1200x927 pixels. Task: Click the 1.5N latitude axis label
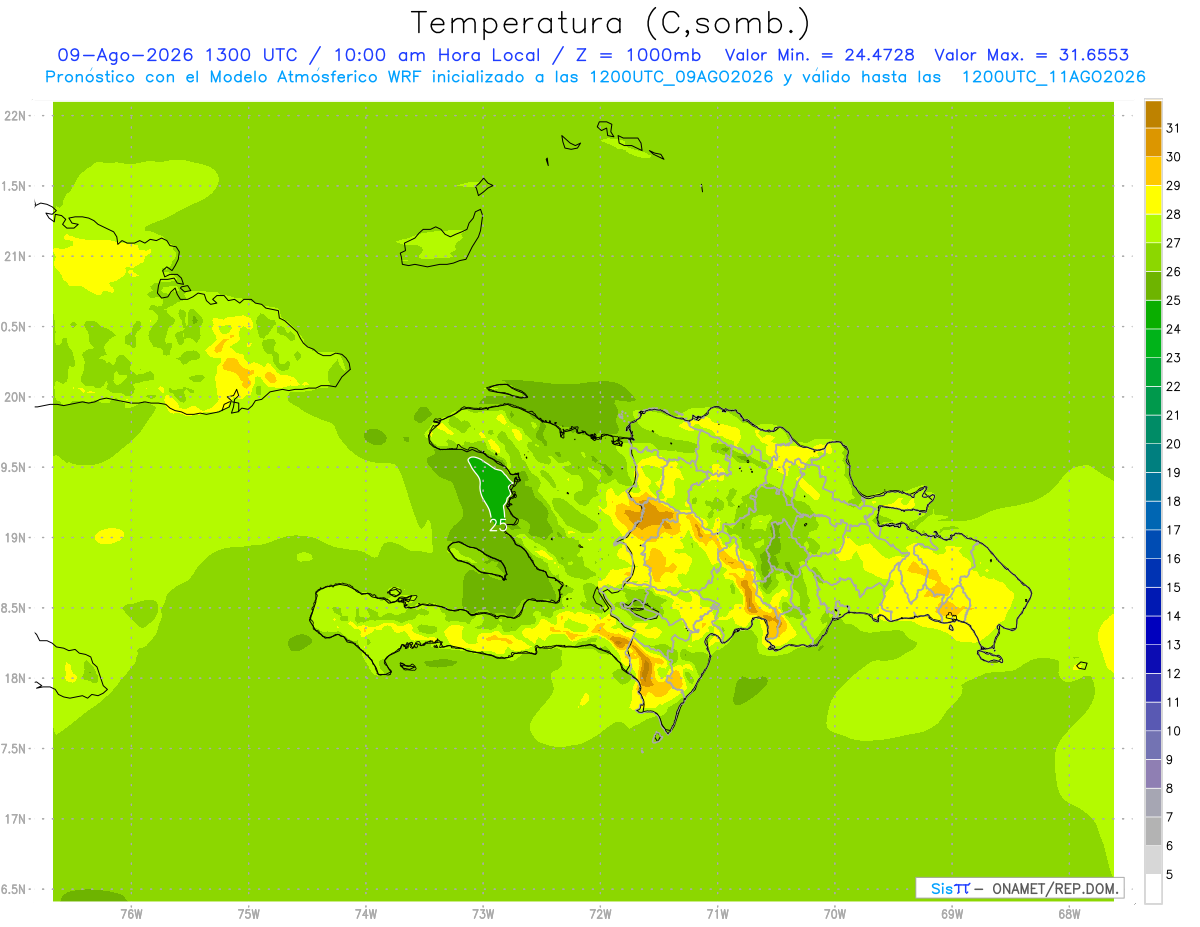coord(15,186)
